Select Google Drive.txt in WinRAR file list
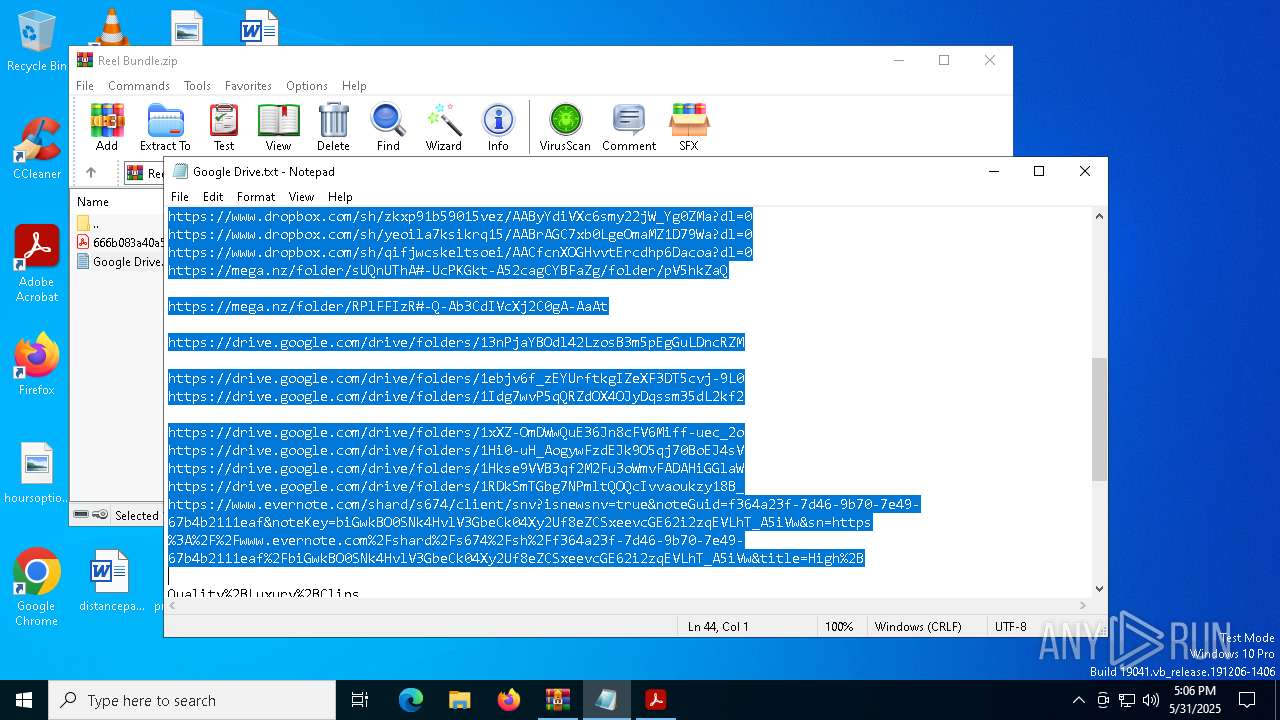 (x=119, y=262)
